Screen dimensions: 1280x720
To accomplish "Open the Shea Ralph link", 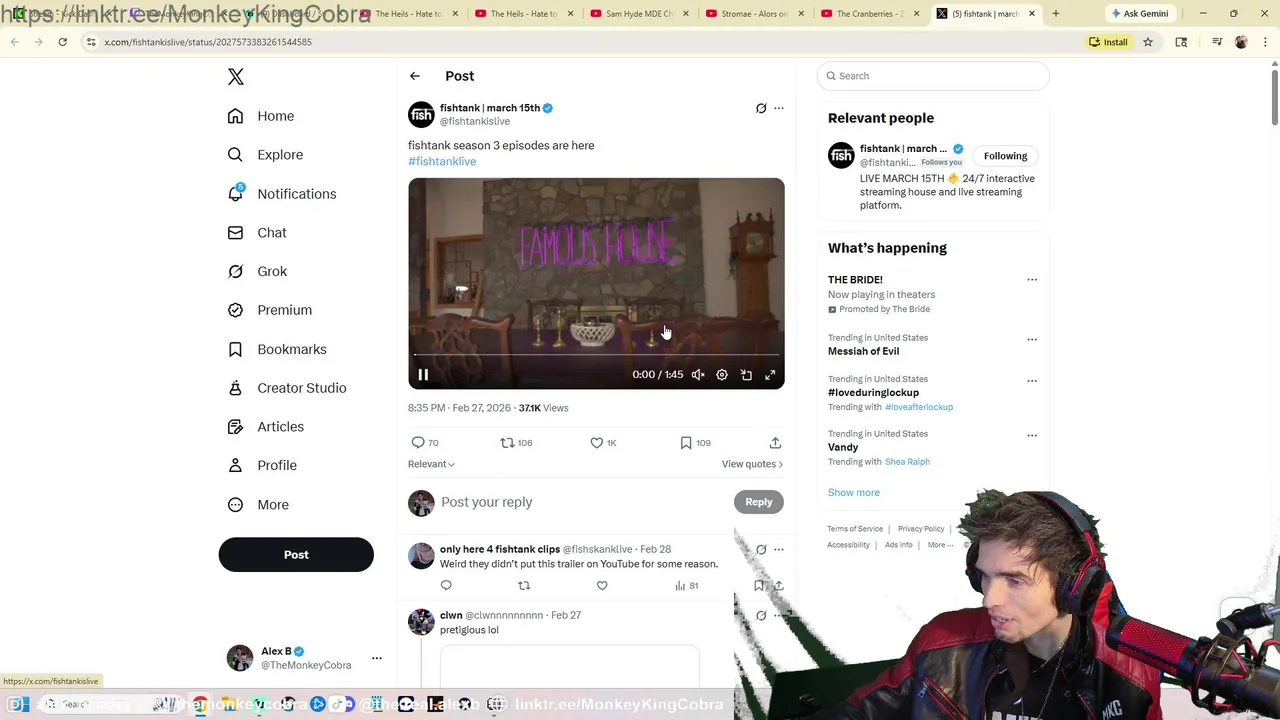I will 907,462.
